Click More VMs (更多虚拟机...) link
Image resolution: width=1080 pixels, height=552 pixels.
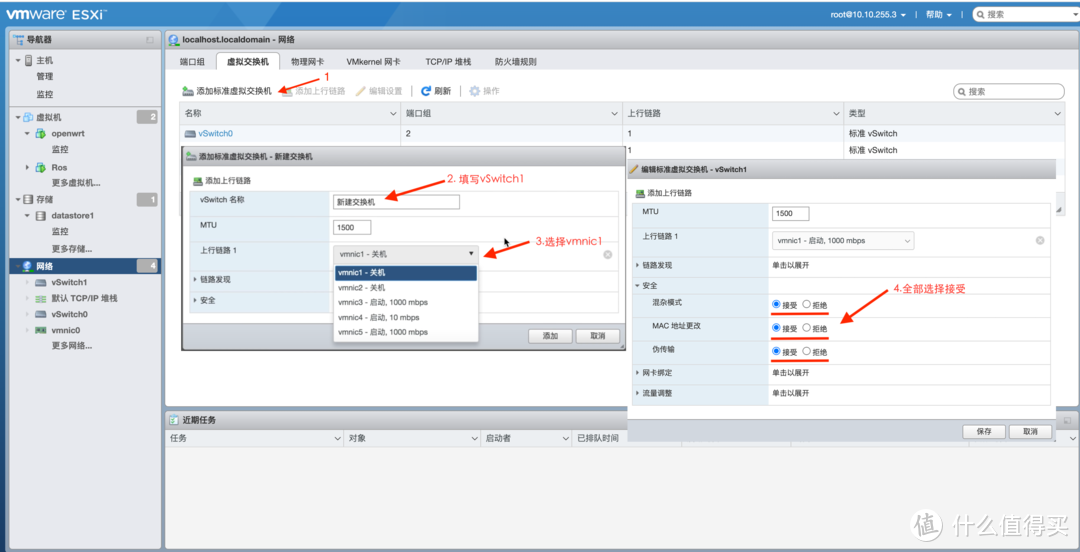click(76, 183)
